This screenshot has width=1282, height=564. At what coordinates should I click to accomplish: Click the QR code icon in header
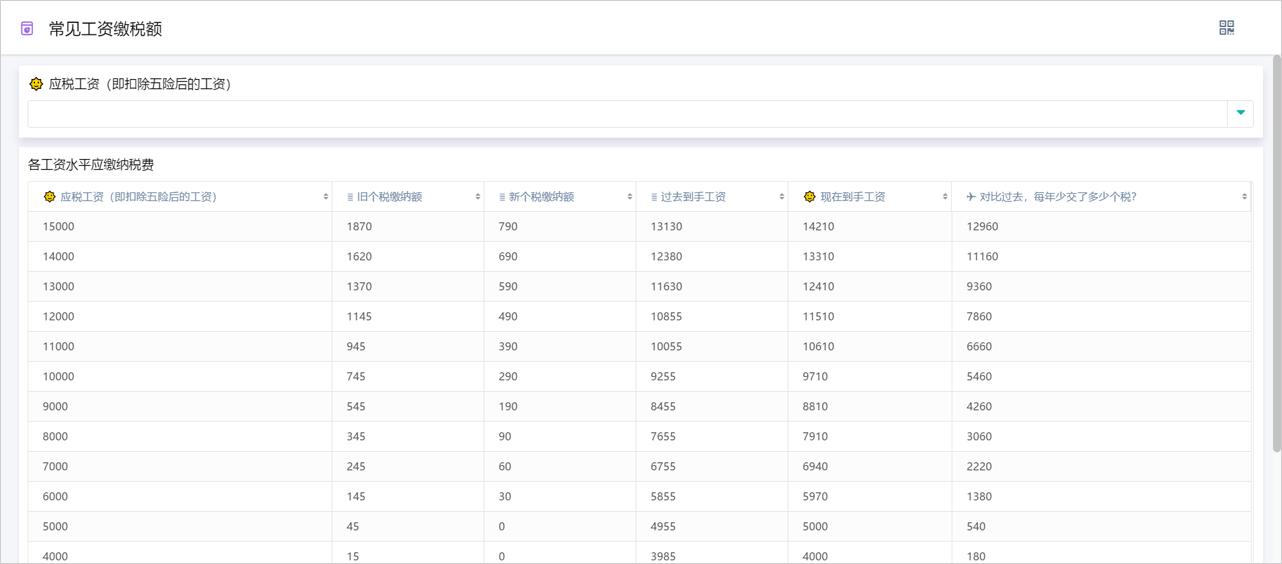[x=1226, y=28]
